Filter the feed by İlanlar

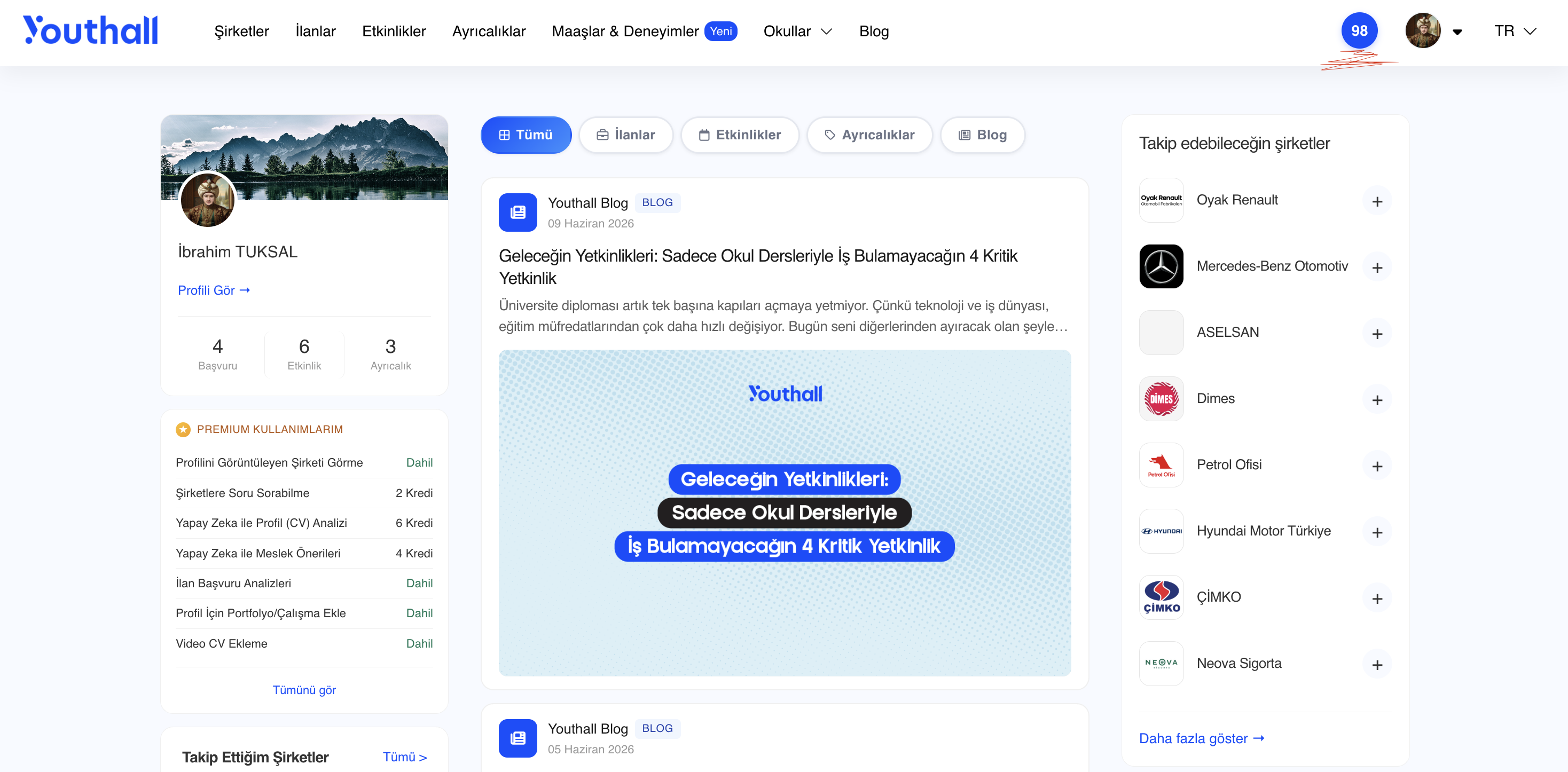[626, 135]
